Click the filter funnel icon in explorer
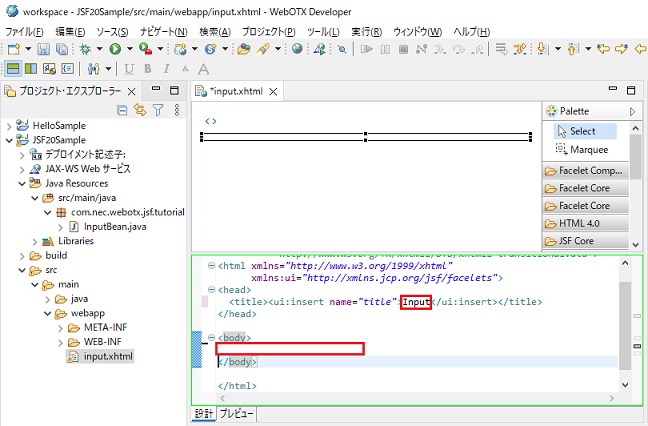The image size is (648, 426). 157,110
